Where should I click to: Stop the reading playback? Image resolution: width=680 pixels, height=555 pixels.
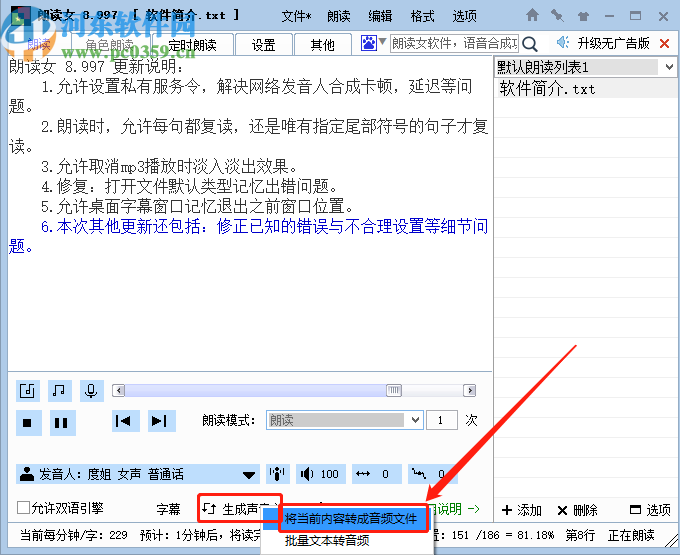[29, 422]
